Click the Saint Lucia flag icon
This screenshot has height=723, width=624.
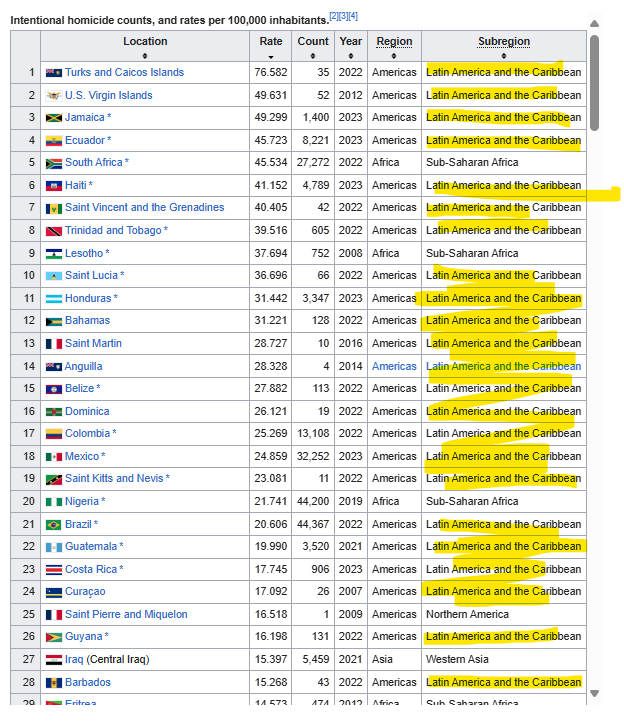click(53, 276)
